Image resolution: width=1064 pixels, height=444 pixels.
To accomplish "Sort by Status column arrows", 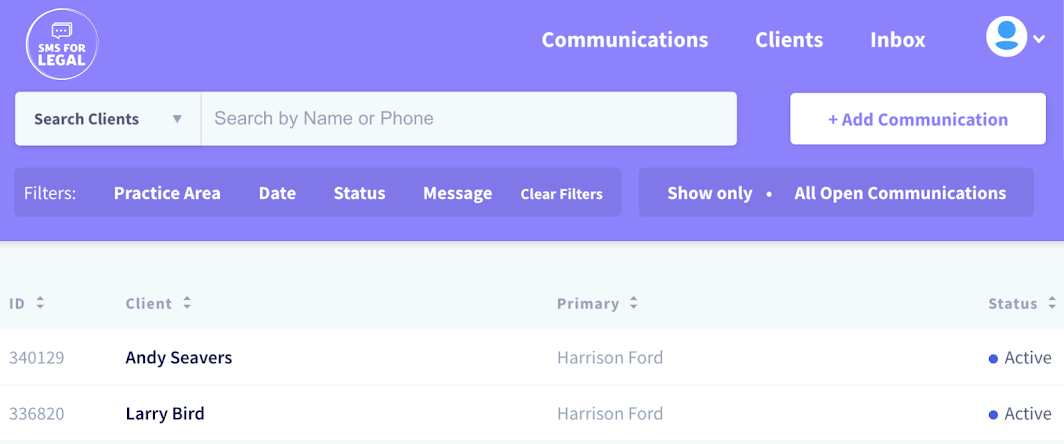I will click(x=1052, y=303).
